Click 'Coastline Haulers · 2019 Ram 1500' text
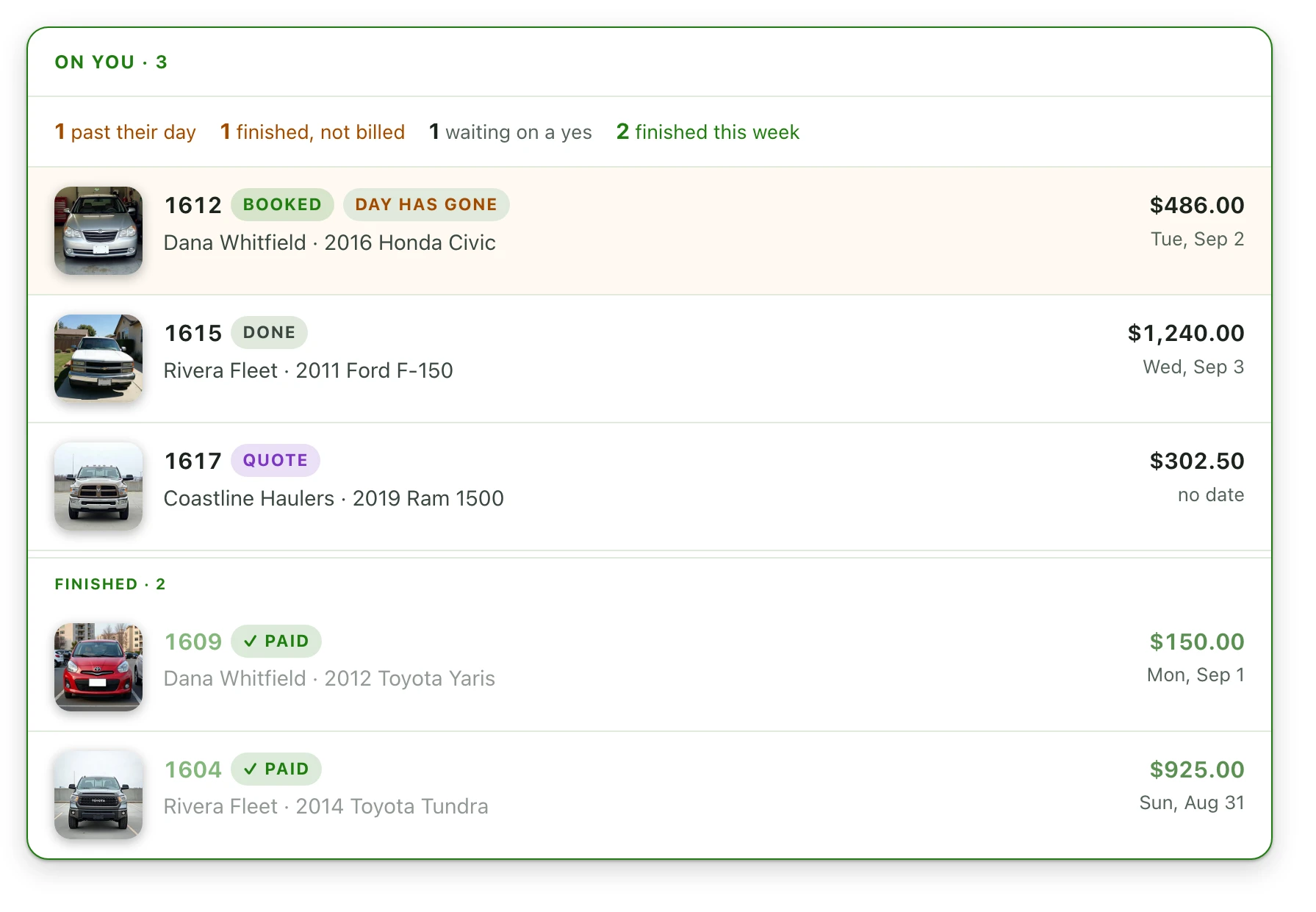The height and width of the screenshot is (912, 1316). point(334,498)
